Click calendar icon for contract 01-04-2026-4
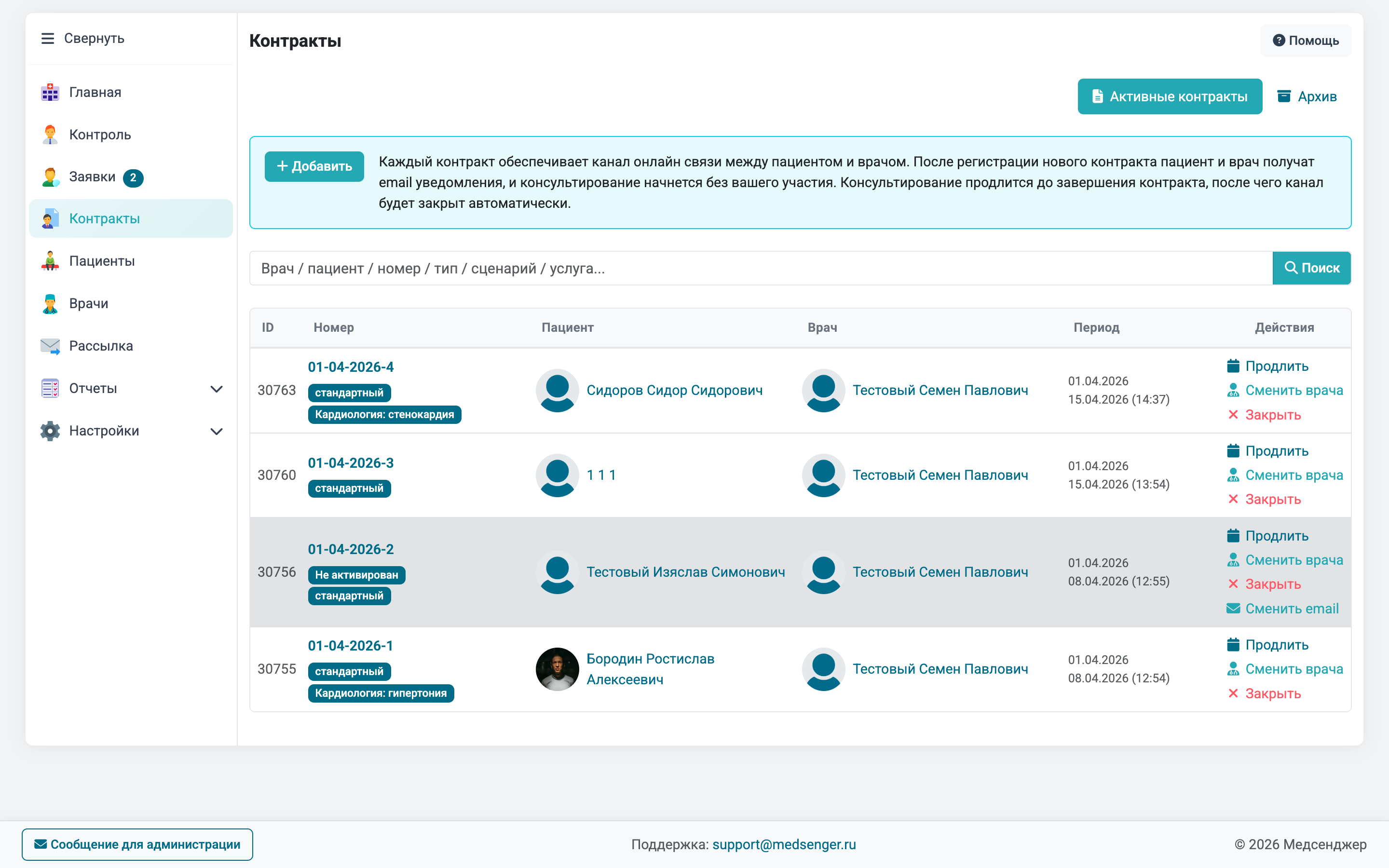This screenshot has height=868, width=1389. pos(1233,366)
